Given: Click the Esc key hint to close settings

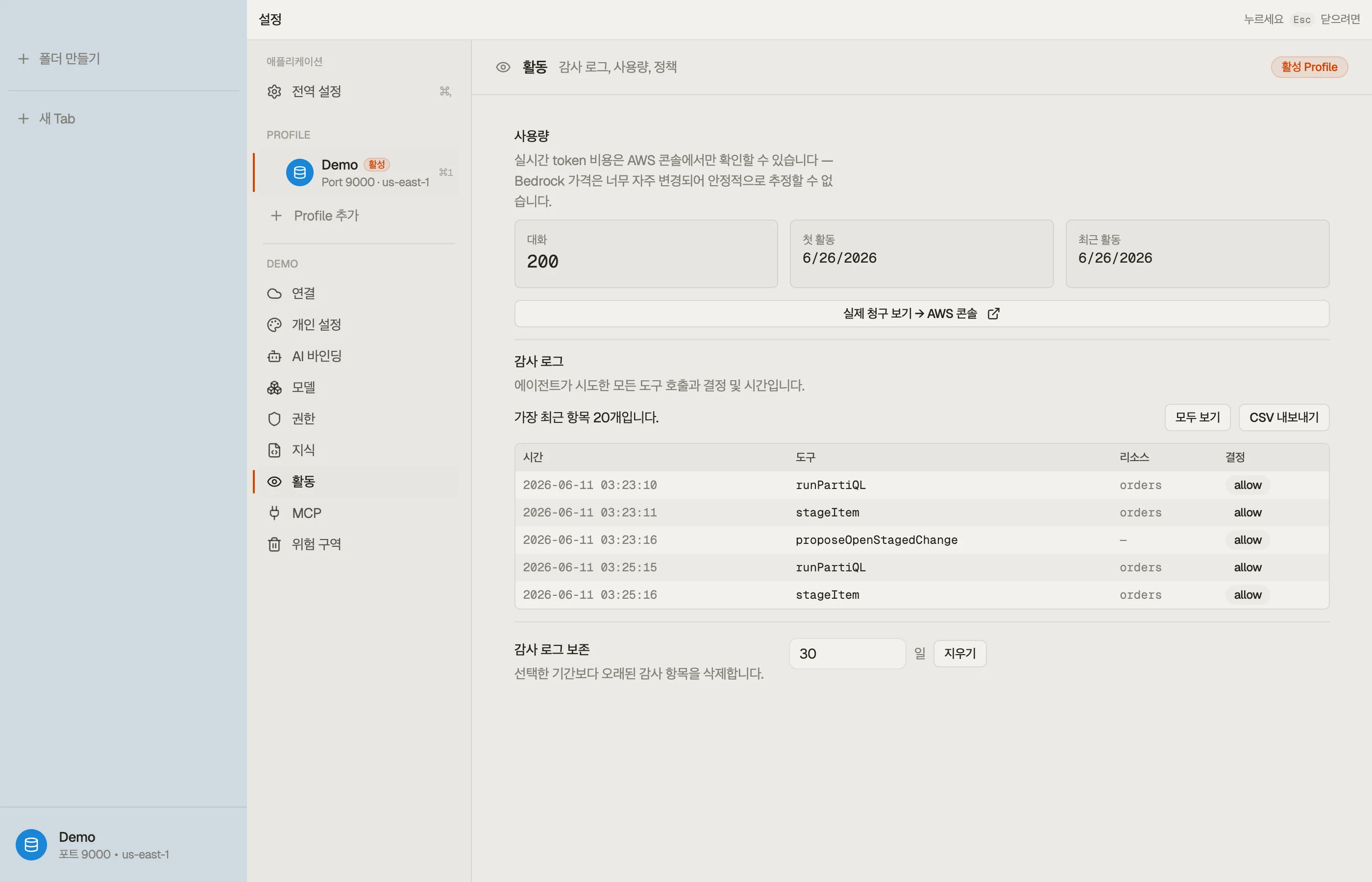Looking at the screenshot, I should pyautogui.click(x=1301, y=20).
